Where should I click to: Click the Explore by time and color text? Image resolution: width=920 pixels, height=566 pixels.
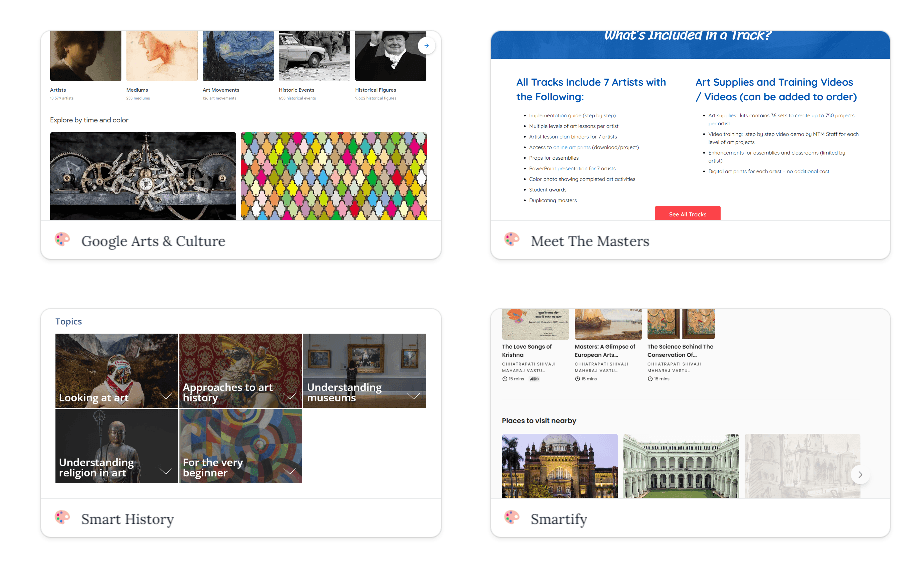(89, 120)
